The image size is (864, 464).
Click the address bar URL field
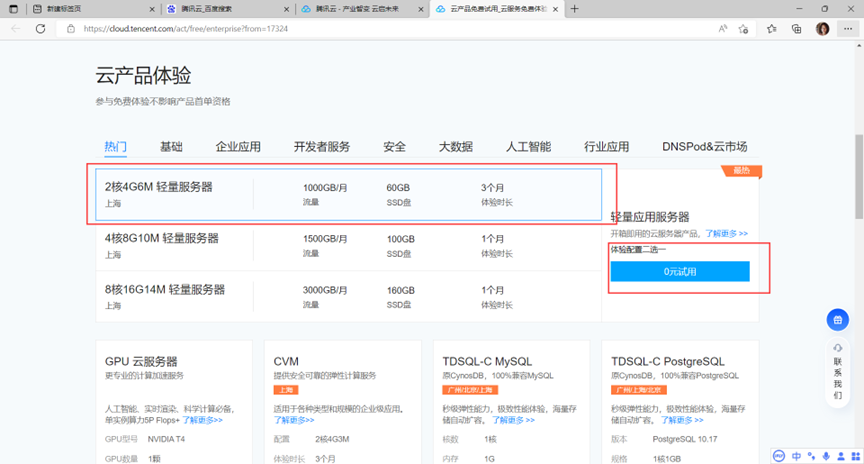[x=386, y=29]
